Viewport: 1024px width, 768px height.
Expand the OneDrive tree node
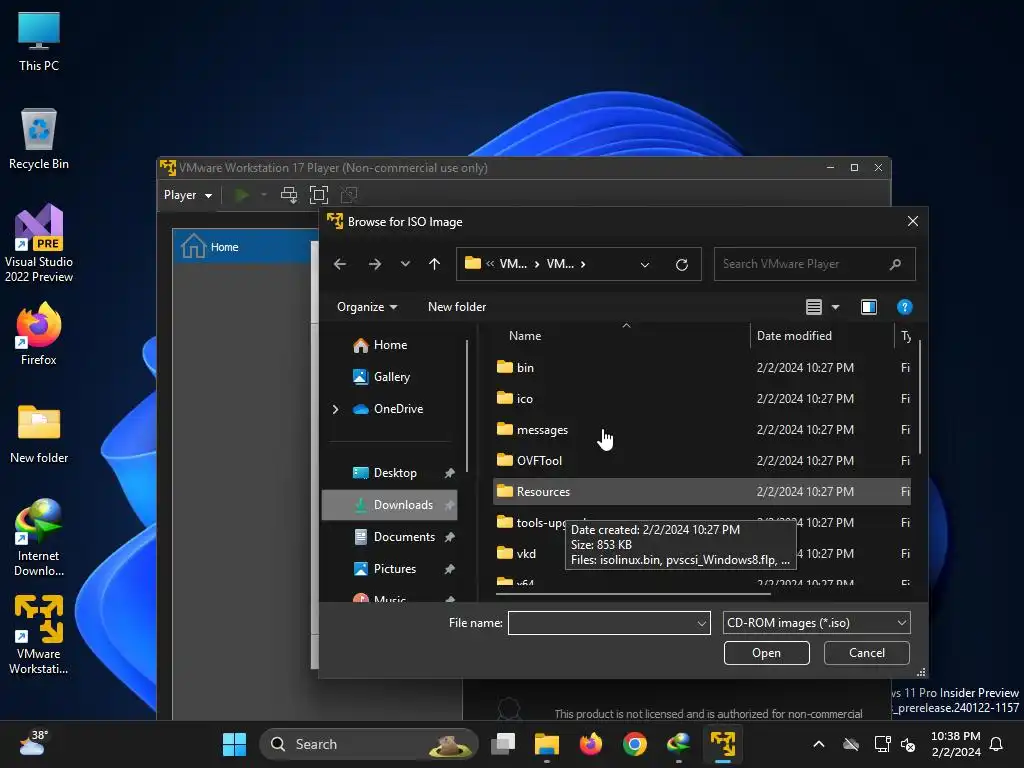click(336, 409)
